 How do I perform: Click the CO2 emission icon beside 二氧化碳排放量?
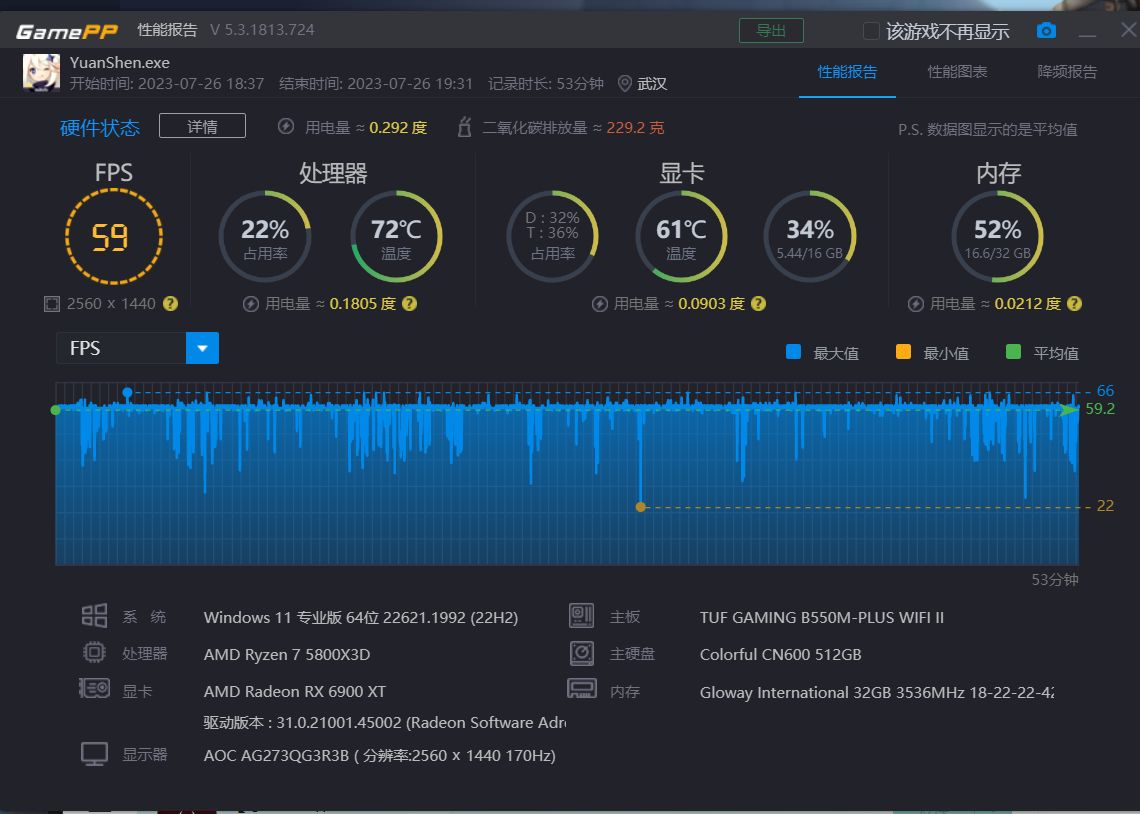pos(464,127)
